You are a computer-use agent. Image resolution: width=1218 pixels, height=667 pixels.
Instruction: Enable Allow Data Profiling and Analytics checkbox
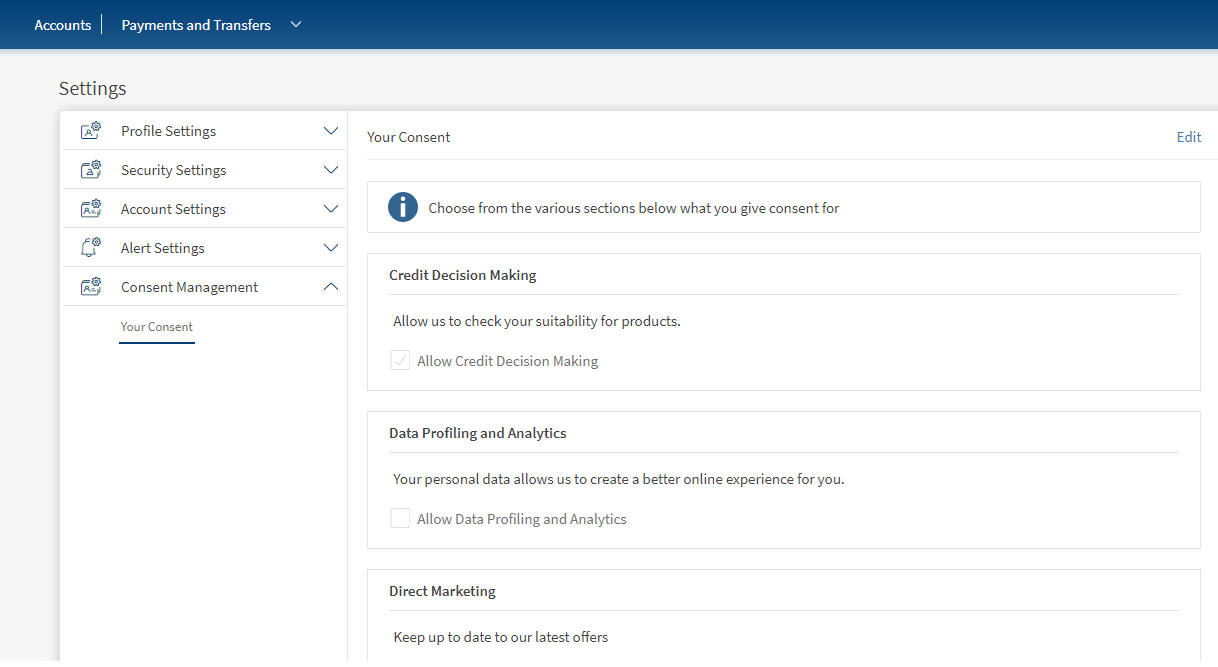point(400,519)
